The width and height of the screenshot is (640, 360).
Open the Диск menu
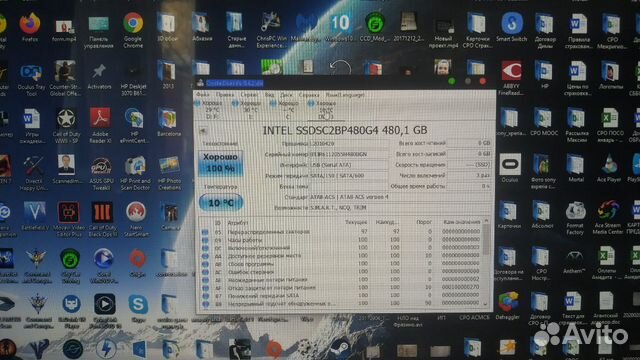tap(287, 95)
